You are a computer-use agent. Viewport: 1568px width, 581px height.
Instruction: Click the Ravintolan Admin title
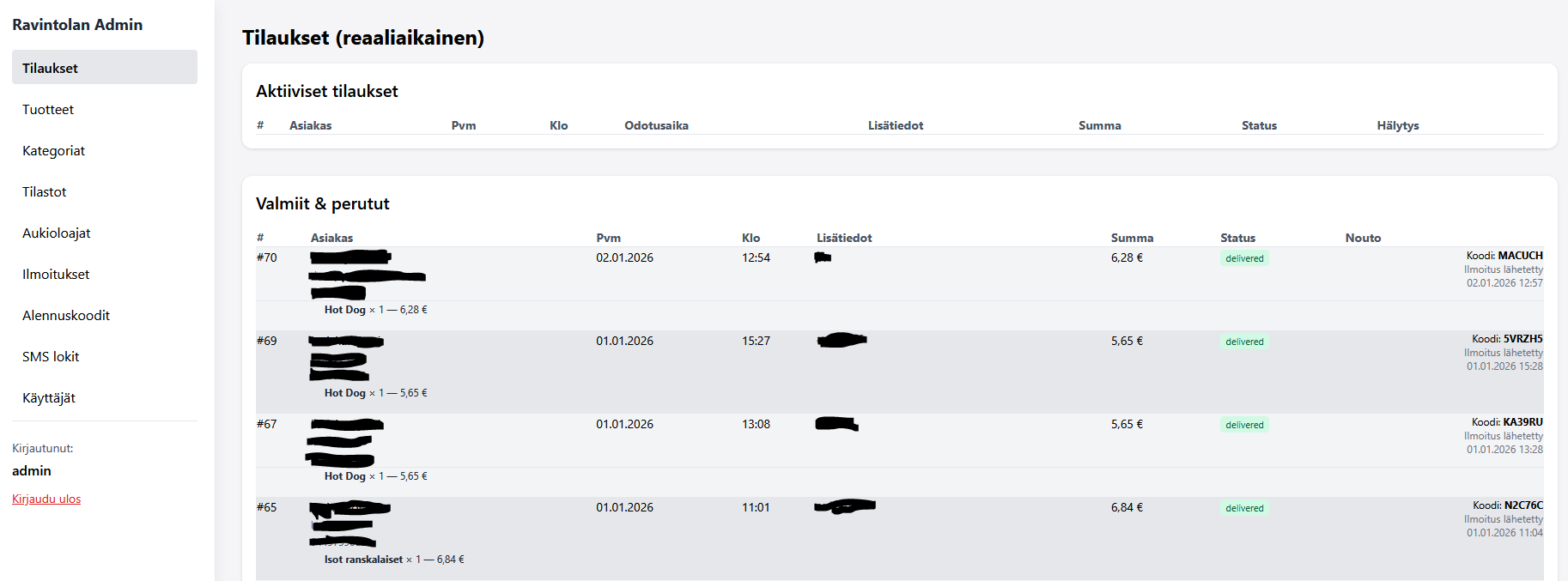77,25
